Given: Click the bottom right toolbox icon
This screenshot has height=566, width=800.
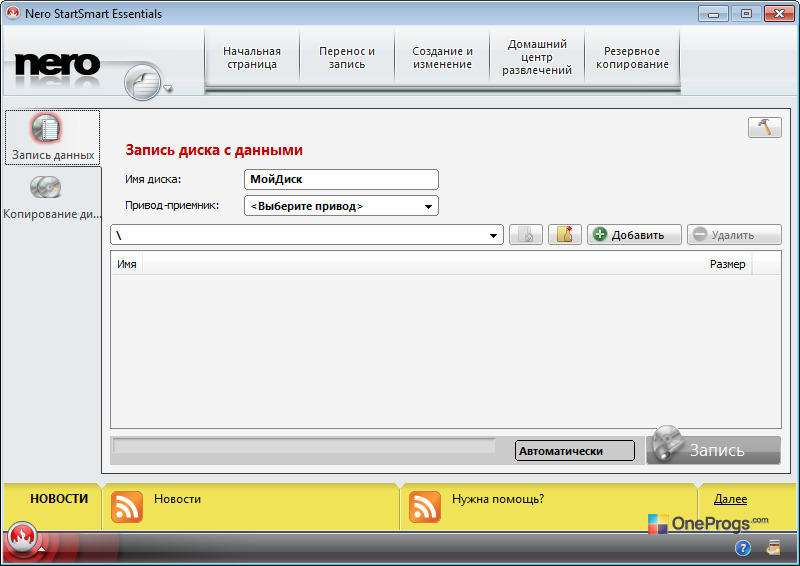Looking at the screenshot, I should pos(773,548).
